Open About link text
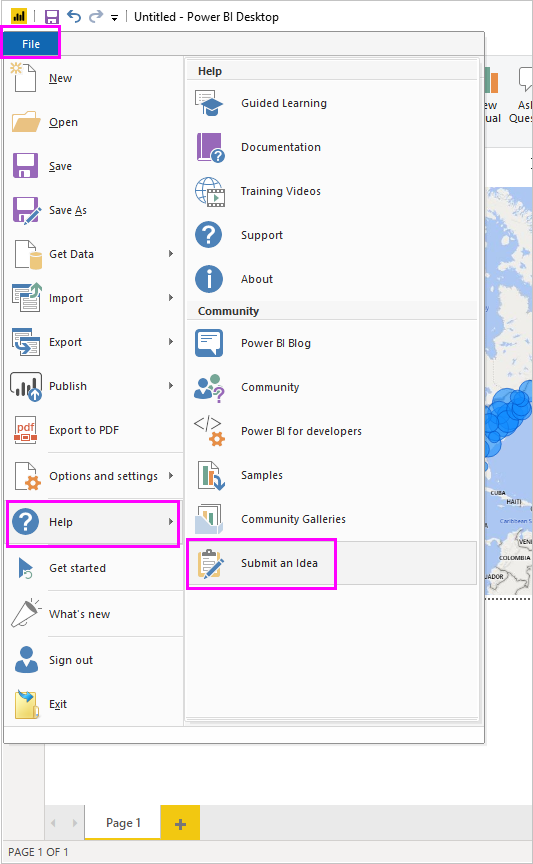This screenshot has width=533, height=864. (257, 279)
